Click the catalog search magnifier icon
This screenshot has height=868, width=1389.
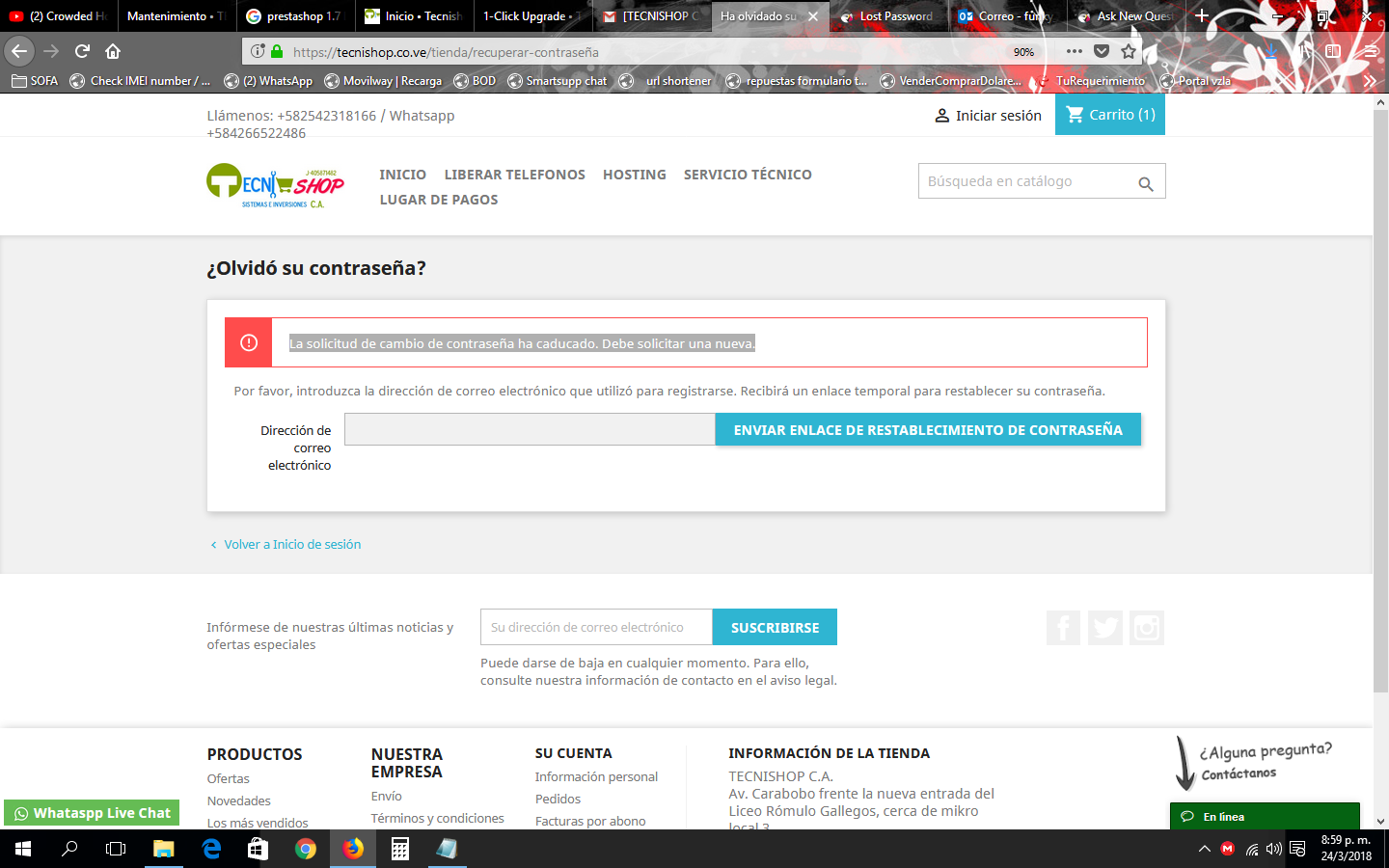click(1146, 183)
